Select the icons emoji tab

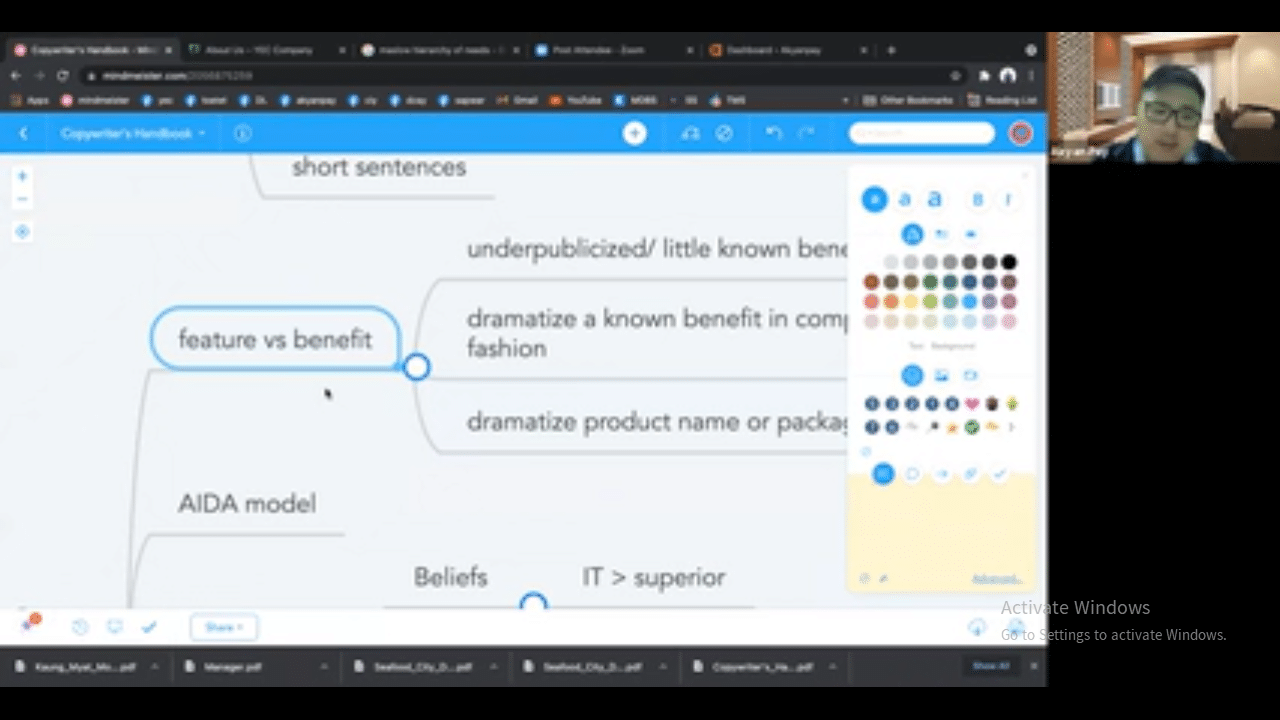point(912,376)
